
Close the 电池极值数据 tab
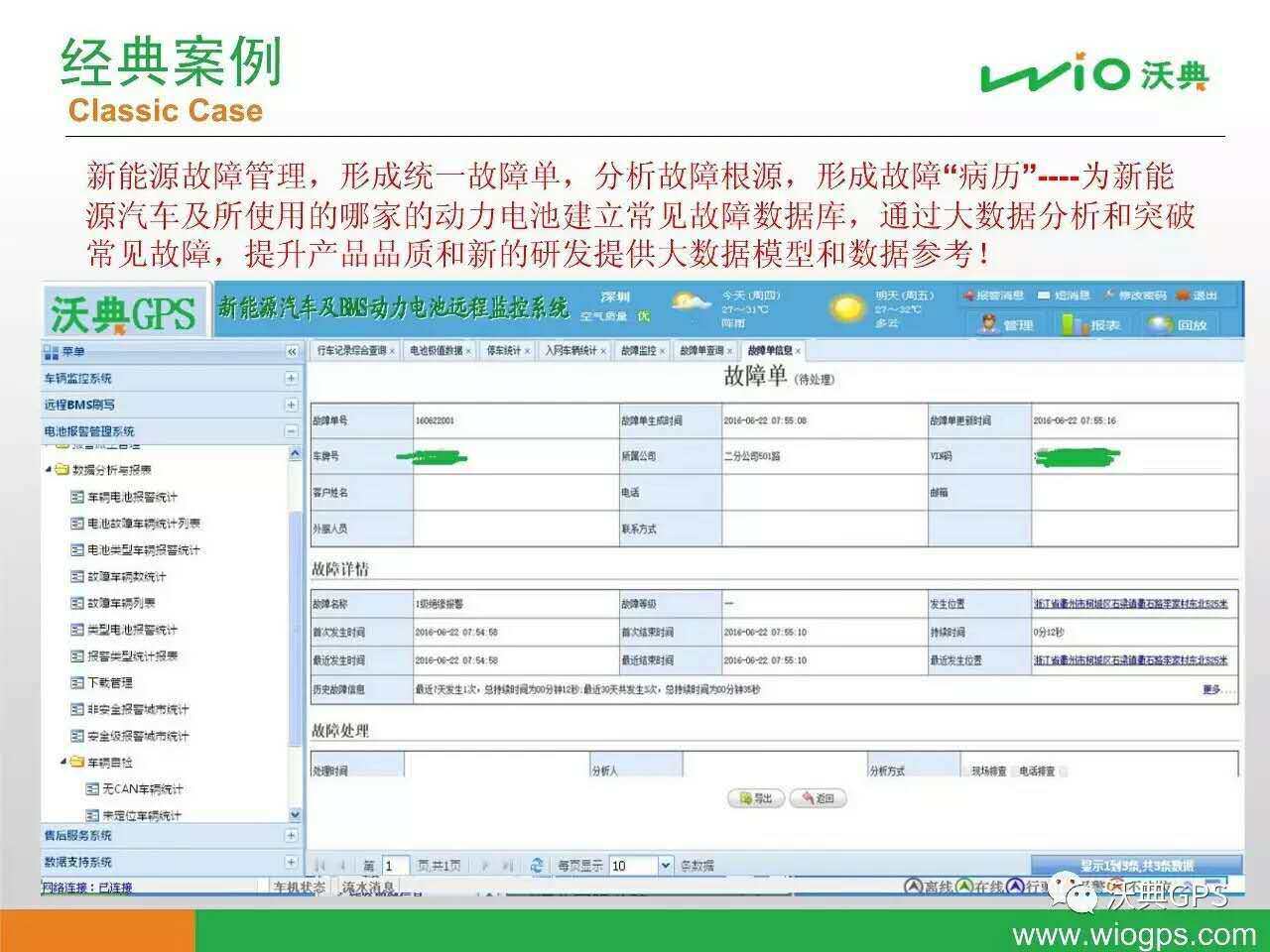tap(468, 351)
